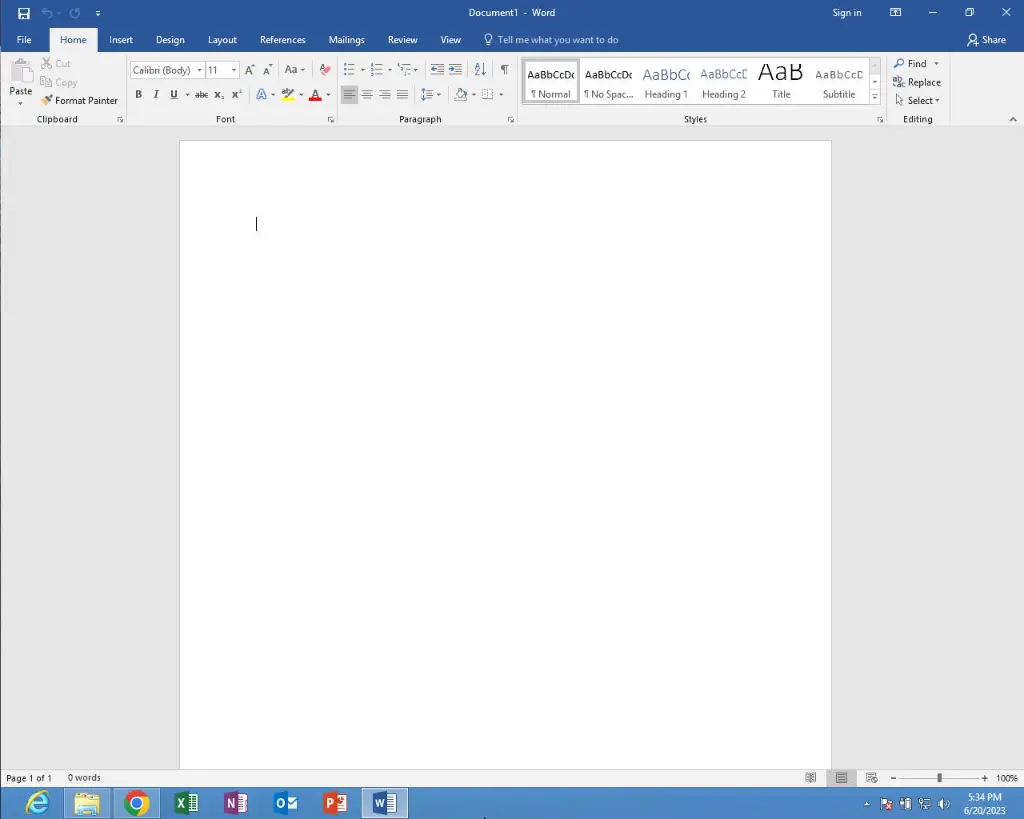Switch to the Insert ribbon tab
Viewport: 1024px width, 819px height.
coord(121,40)
